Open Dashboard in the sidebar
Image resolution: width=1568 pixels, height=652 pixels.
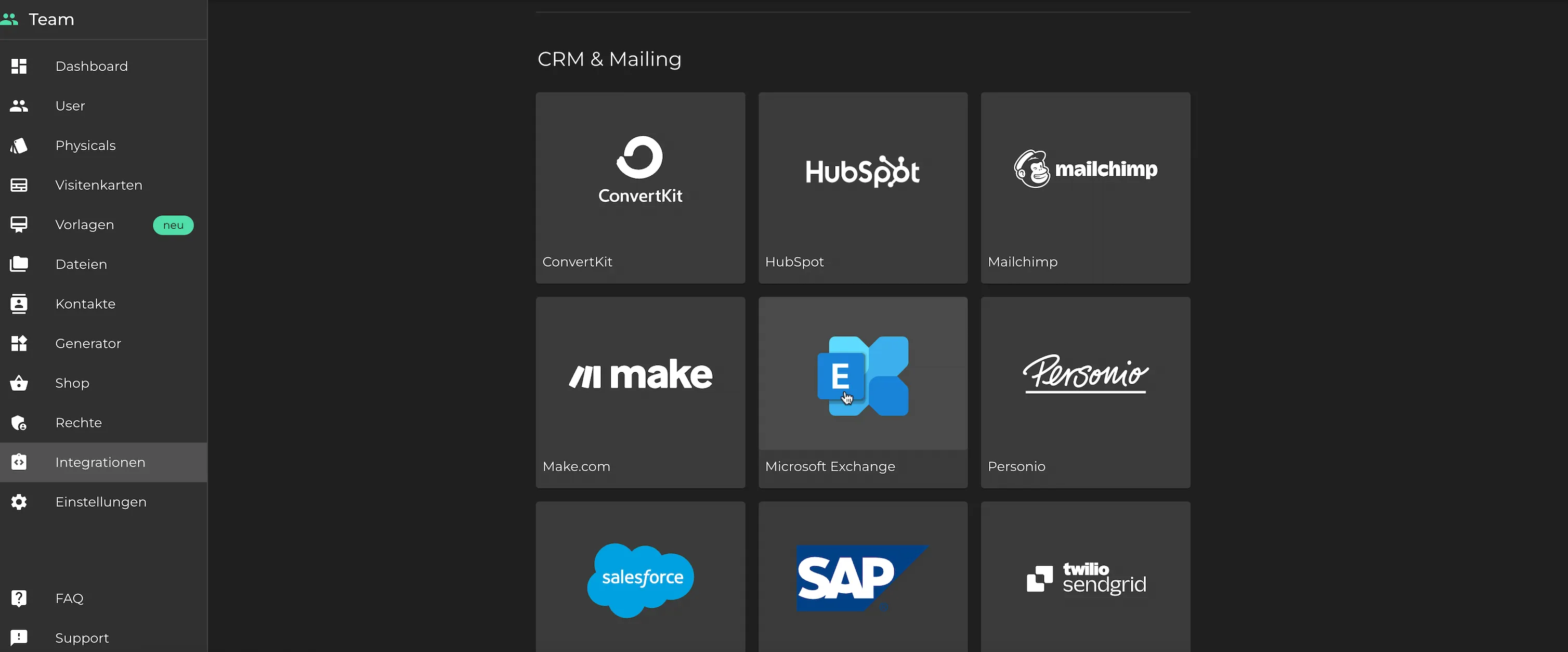coord(103,67)
